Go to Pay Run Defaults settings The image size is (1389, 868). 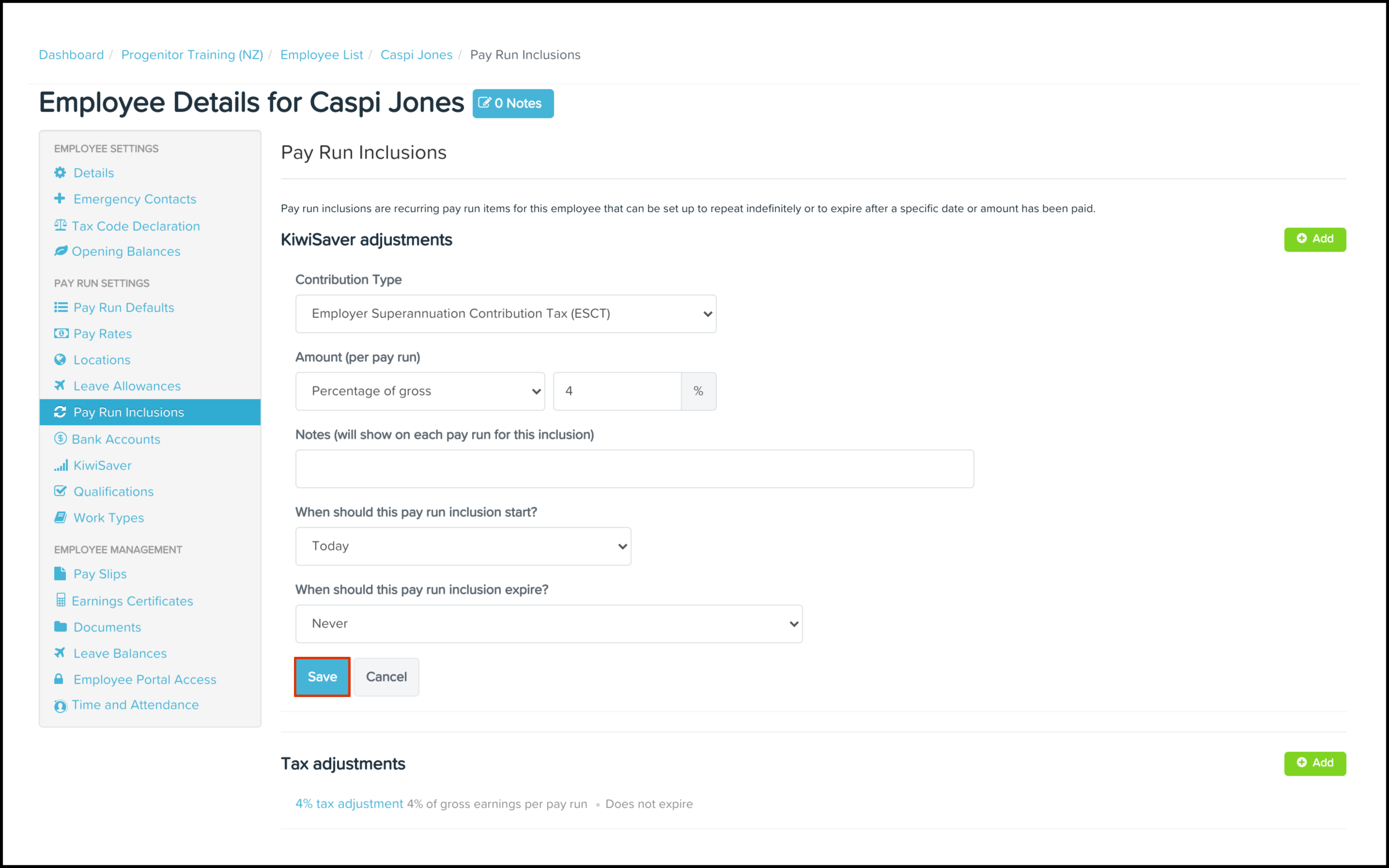pyautogui.click(x=123, y=308)
